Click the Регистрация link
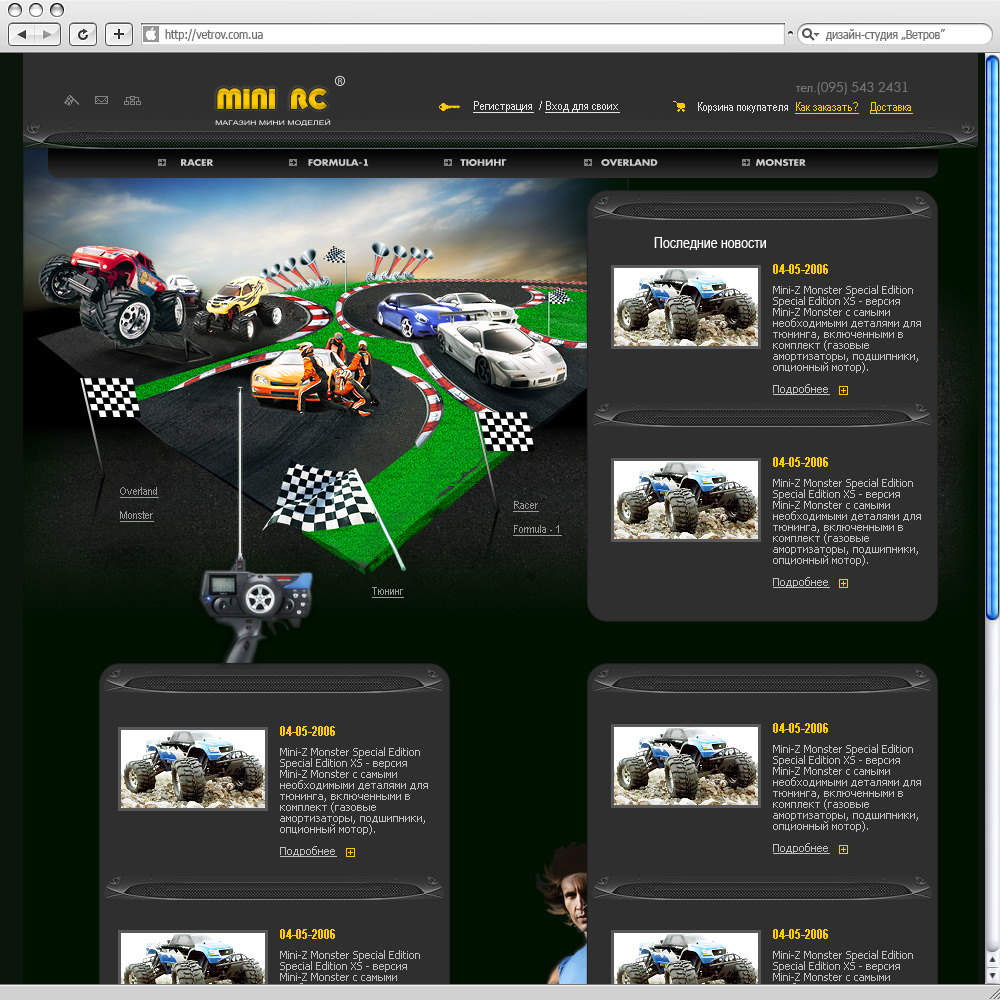 (x=502, y=106)
